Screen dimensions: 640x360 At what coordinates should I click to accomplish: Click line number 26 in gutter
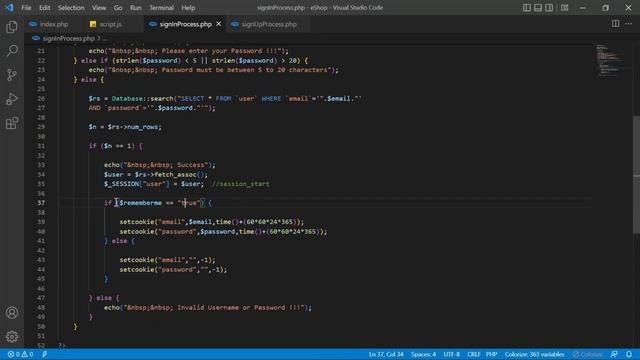[41, 98]
